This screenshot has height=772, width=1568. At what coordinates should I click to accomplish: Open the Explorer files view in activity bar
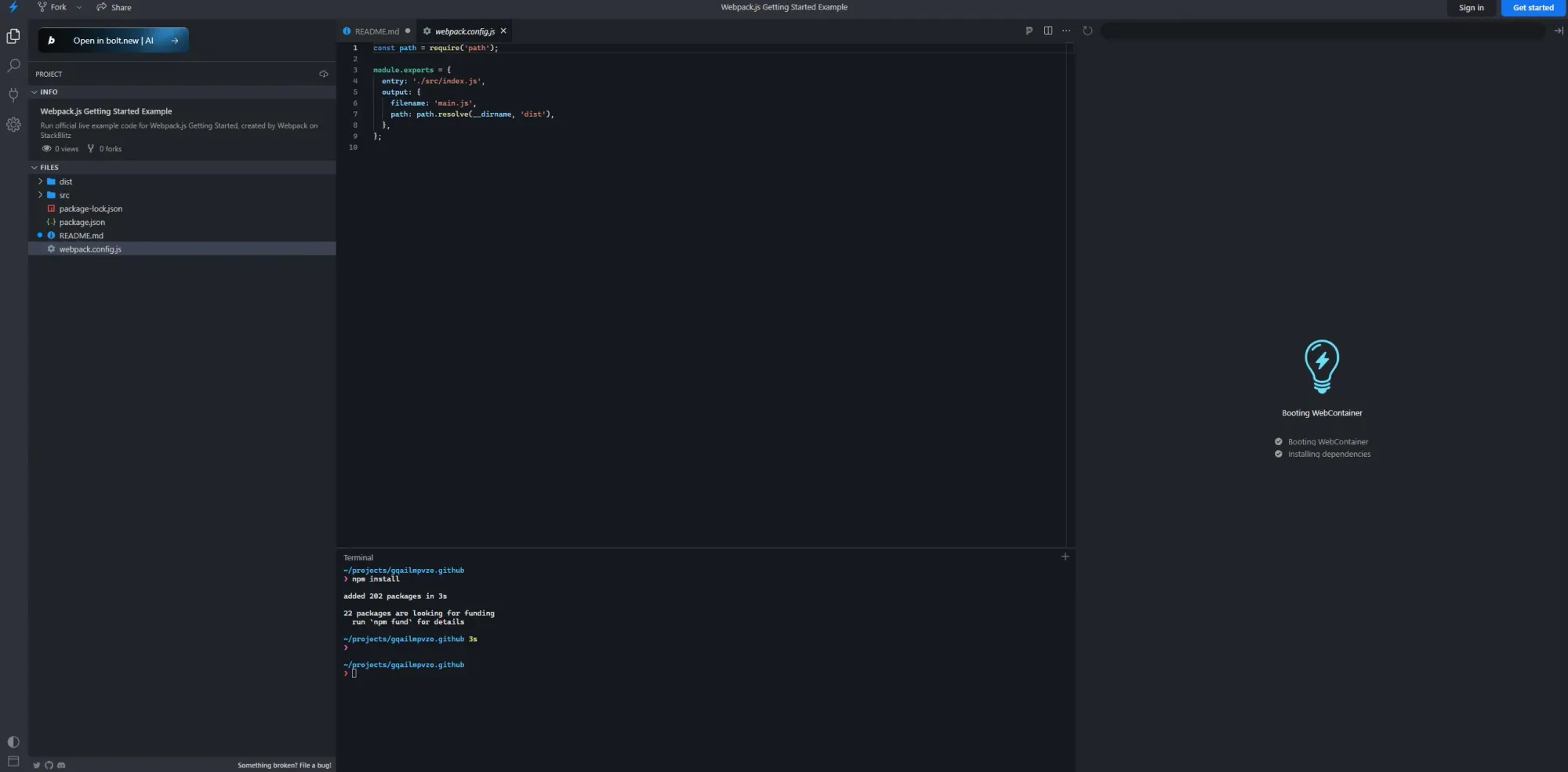coord(13,36)
